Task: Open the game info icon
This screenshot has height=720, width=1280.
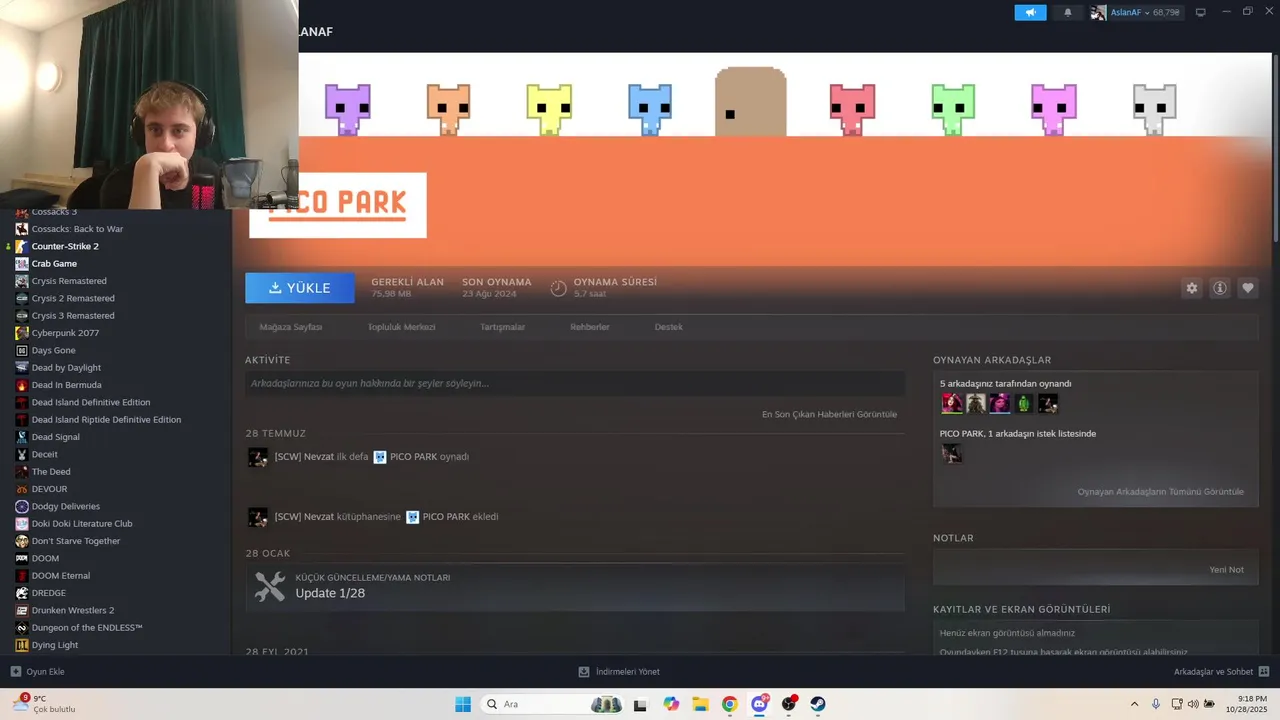Action: coord(1220,288)
